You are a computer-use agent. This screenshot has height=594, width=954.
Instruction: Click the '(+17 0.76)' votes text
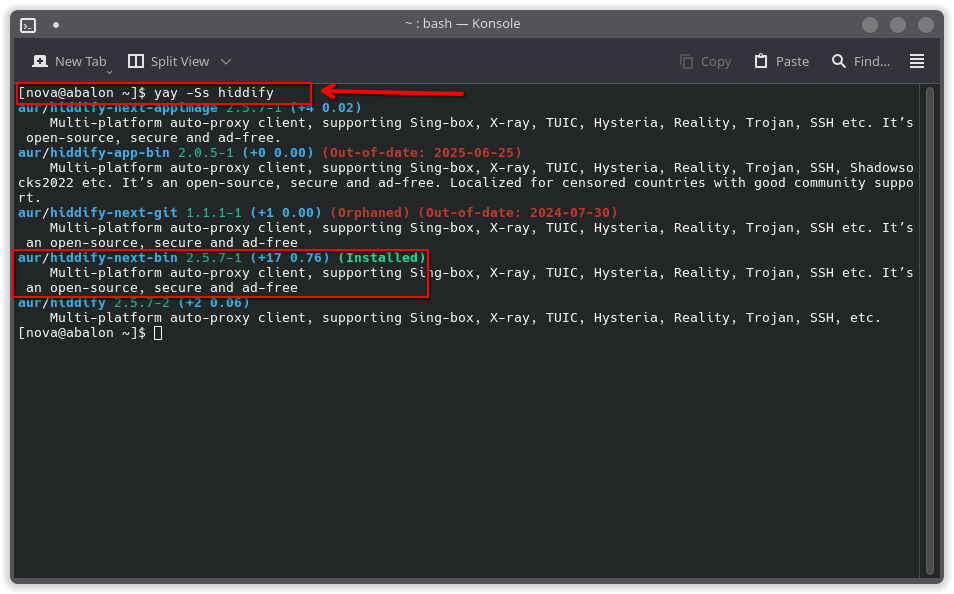[x=290, y=258]
